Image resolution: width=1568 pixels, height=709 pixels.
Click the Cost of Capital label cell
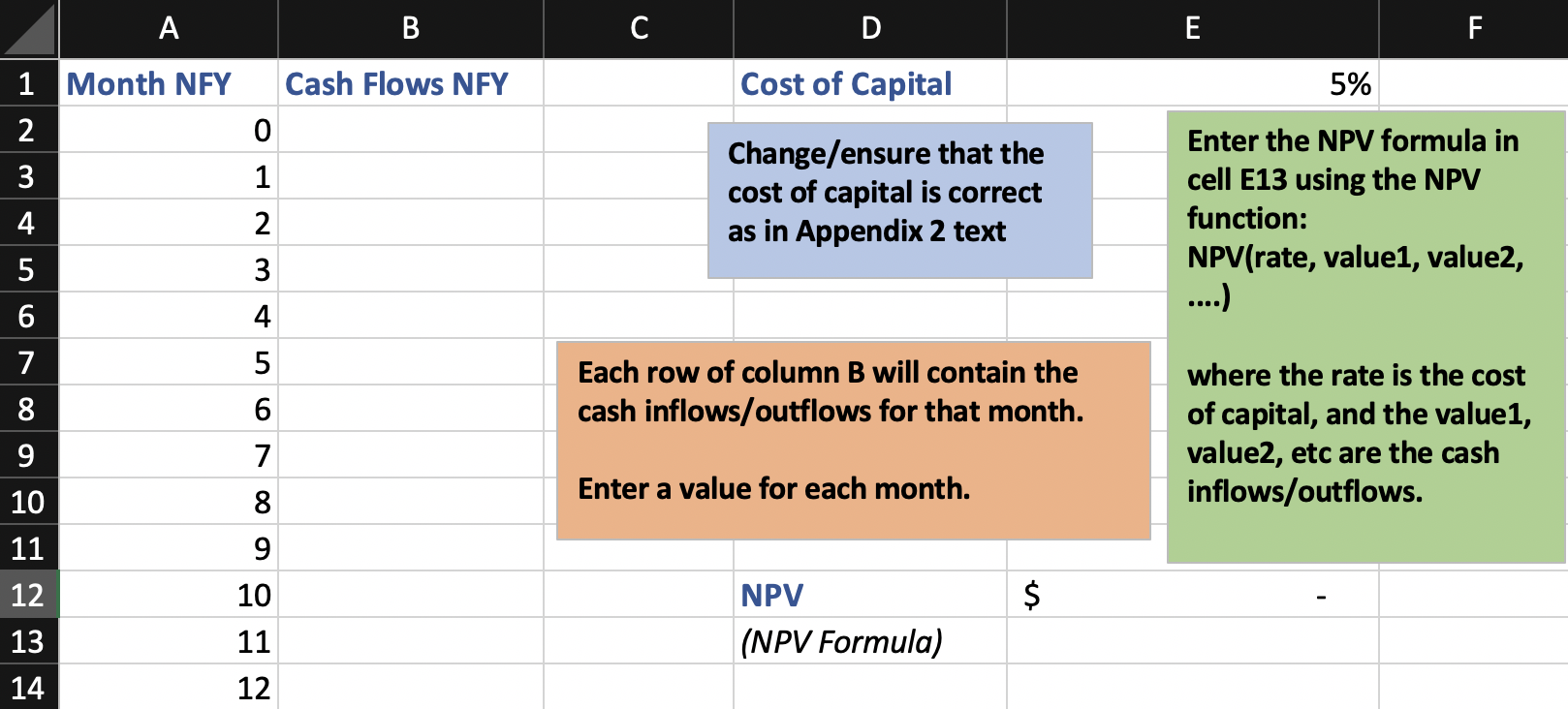pos(870,84)
